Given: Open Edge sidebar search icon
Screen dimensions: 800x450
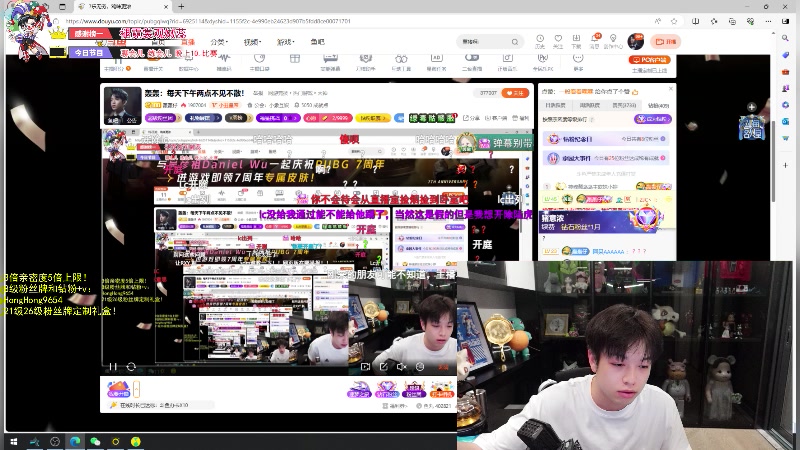Looking at the screenshot, I should (785, 38).
